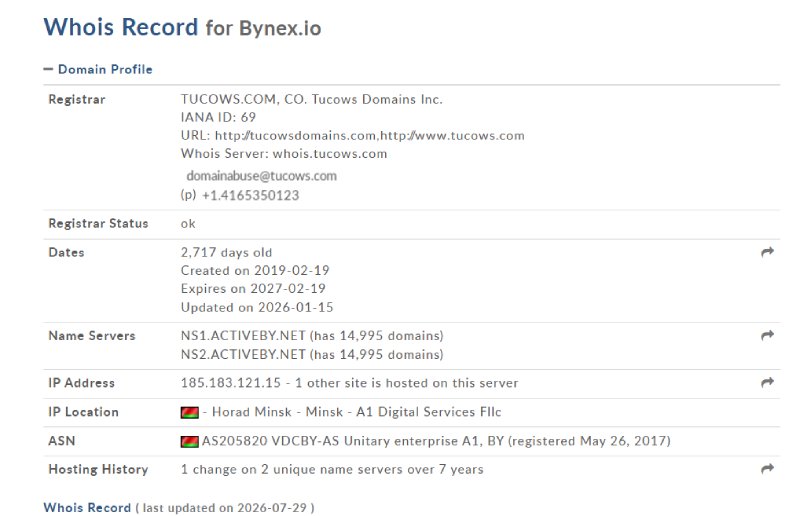Click the tucowsdomains.com URL line
Viewport: 800px width, 516px height.
(353, 136)
